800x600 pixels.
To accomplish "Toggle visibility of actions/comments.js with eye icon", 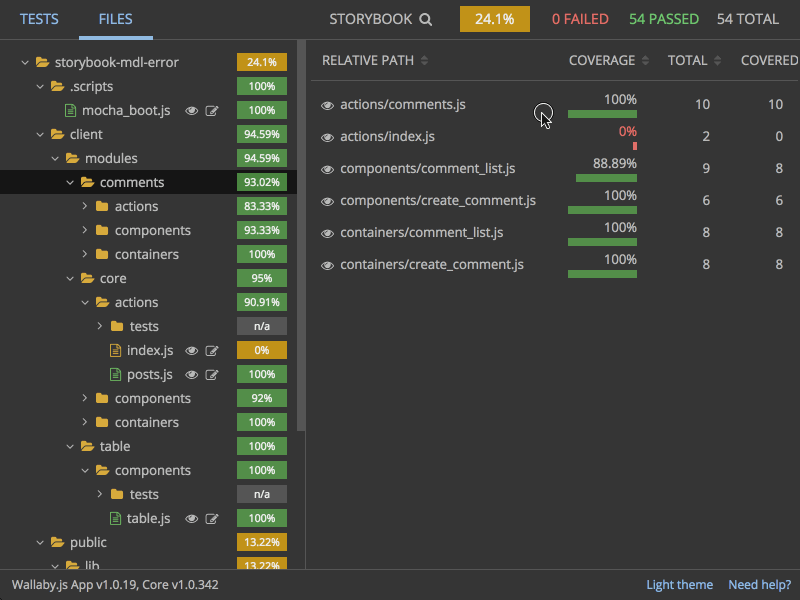I will coord(327,104).
